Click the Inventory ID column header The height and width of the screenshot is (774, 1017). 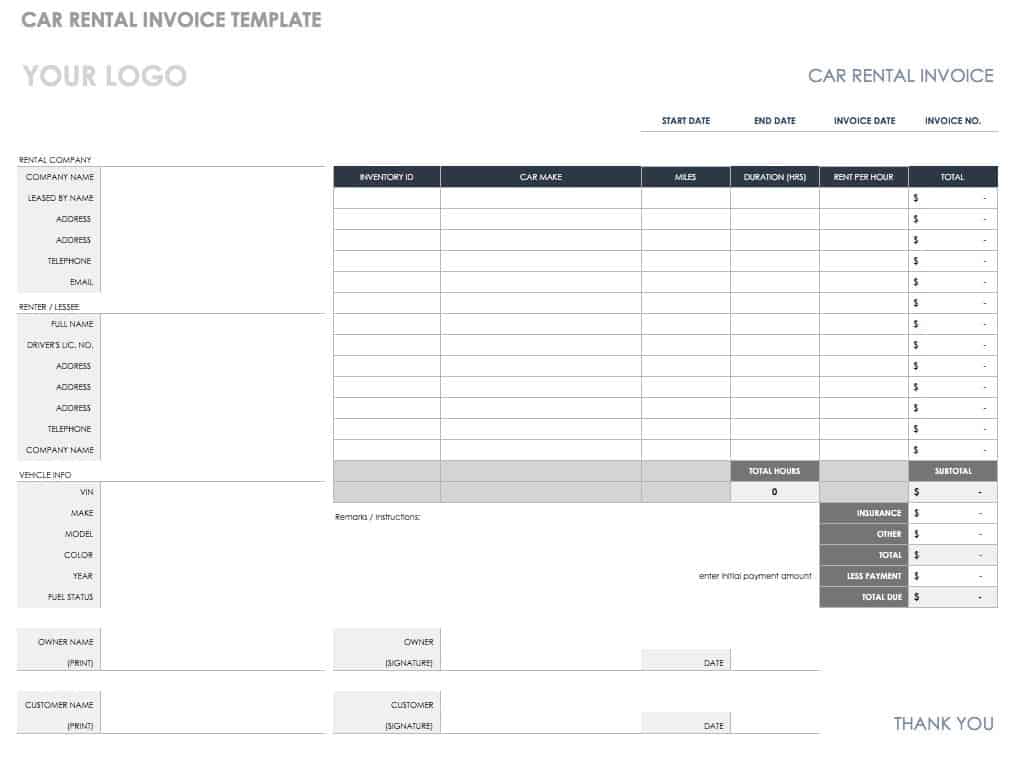coord(386,177)
